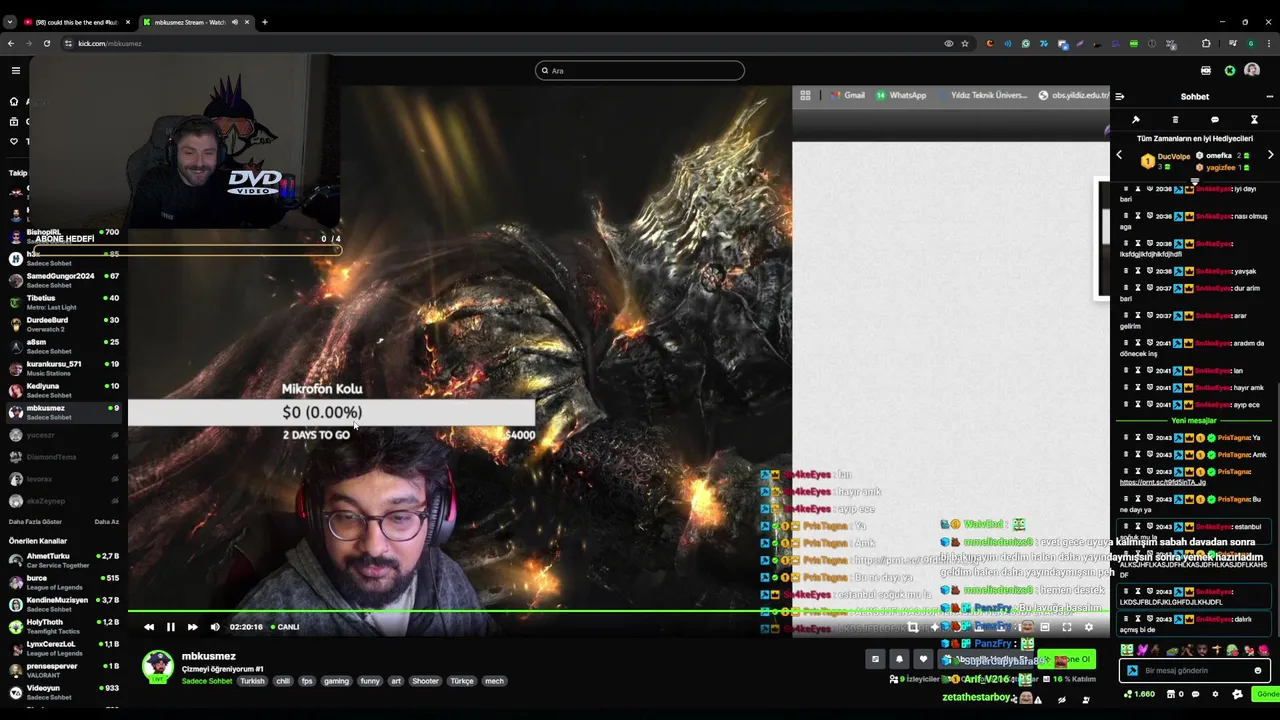
Task: Open the KX store icon in header
Action: pos(1206,71)
